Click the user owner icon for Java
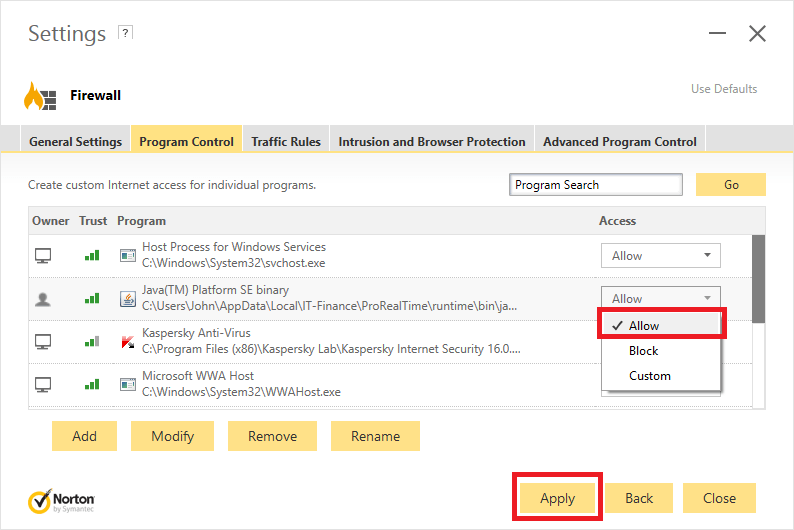 [x=43, y=298]
